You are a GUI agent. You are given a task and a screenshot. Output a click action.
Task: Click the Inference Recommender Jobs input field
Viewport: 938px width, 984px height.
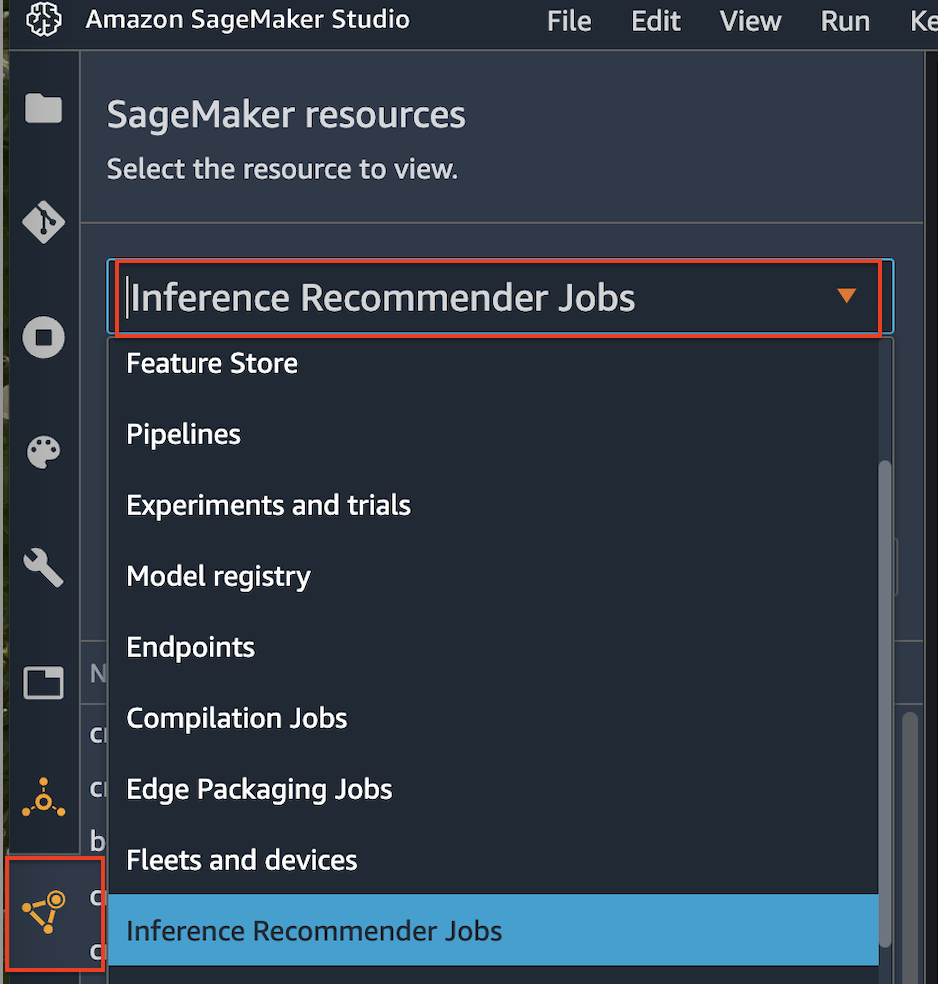click(450, 298)
